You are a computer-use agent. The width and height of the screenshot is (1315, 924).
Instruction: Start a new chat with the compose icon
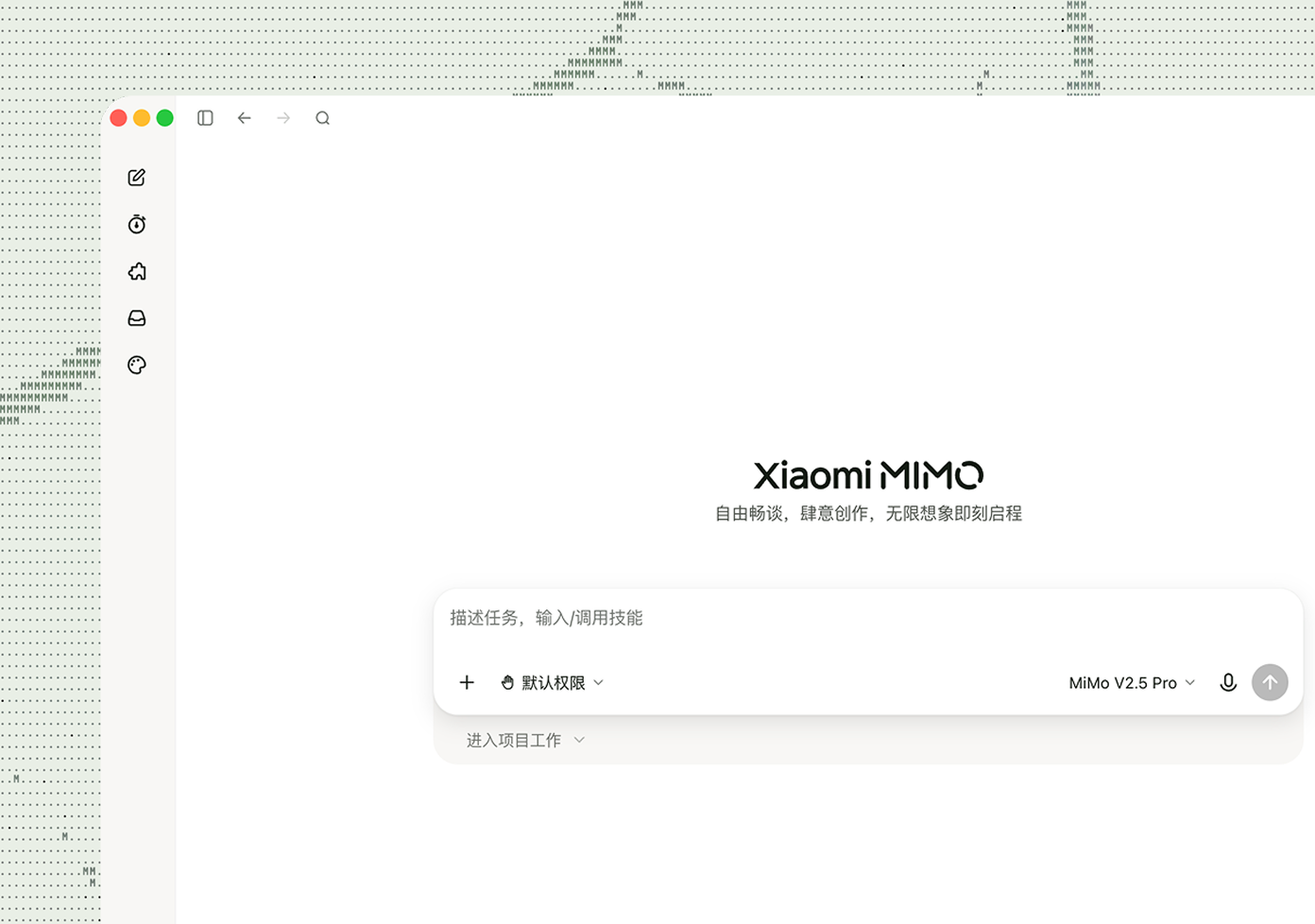coord(137,178)
